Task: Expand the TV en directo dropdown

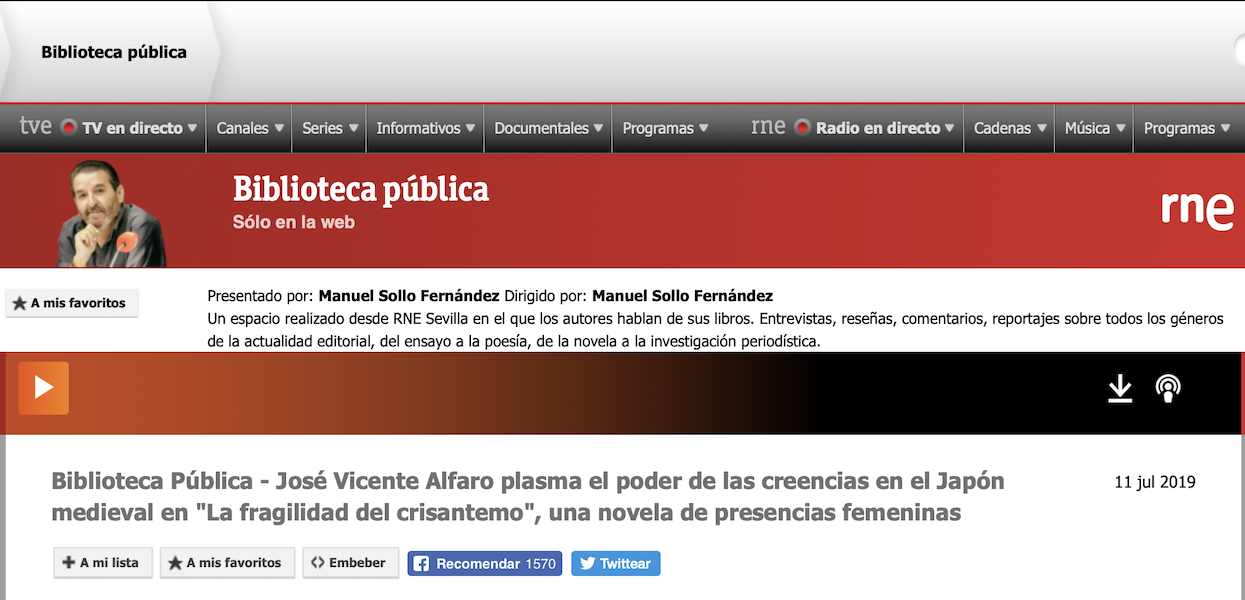Action: coord(138,128)
